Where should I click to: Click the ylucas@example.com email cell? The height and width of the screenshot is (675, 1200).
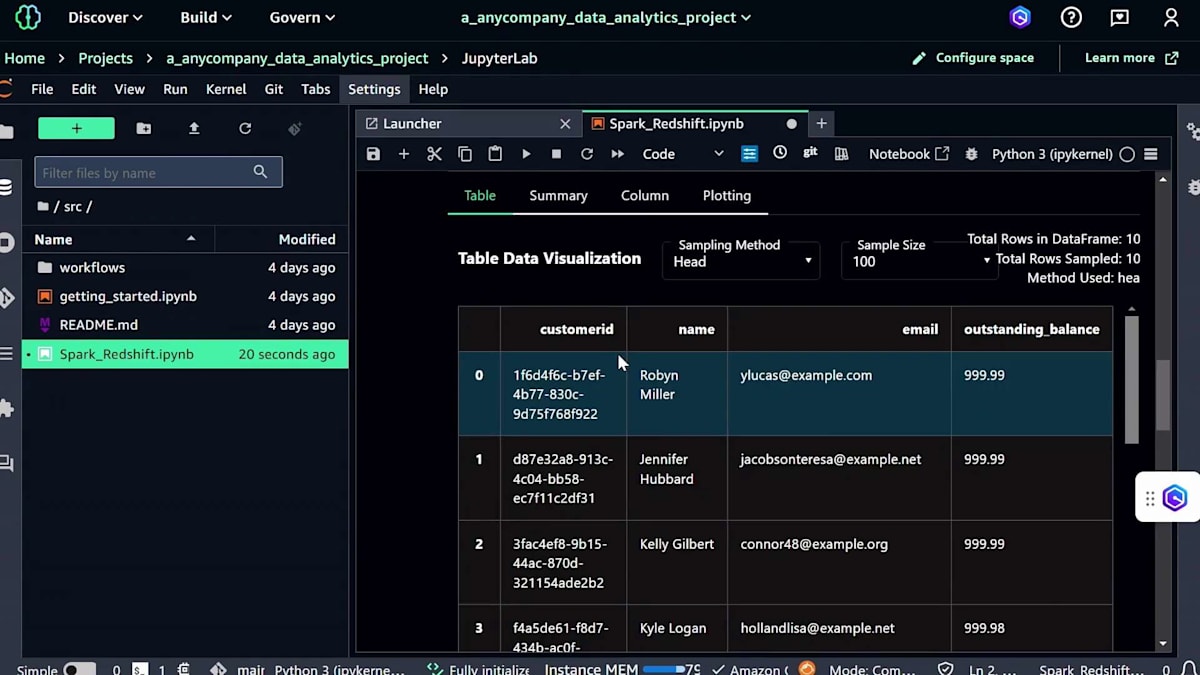(839, 394)
